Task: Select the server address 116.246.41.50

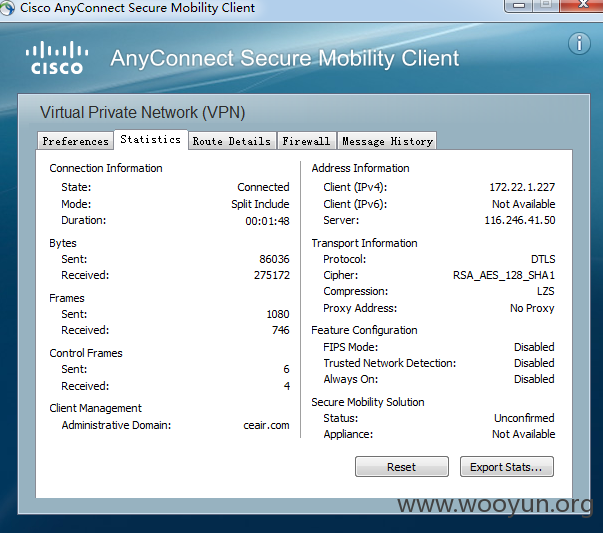Action: coord(520,220)
